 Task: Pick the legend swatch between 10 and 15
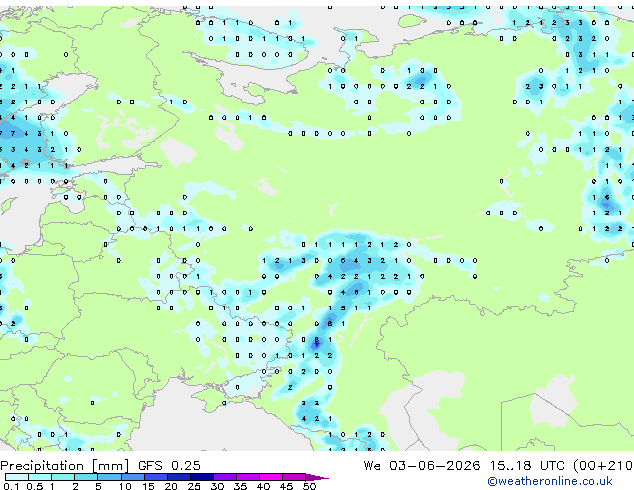pyautogui.click(x=133, y=477)
